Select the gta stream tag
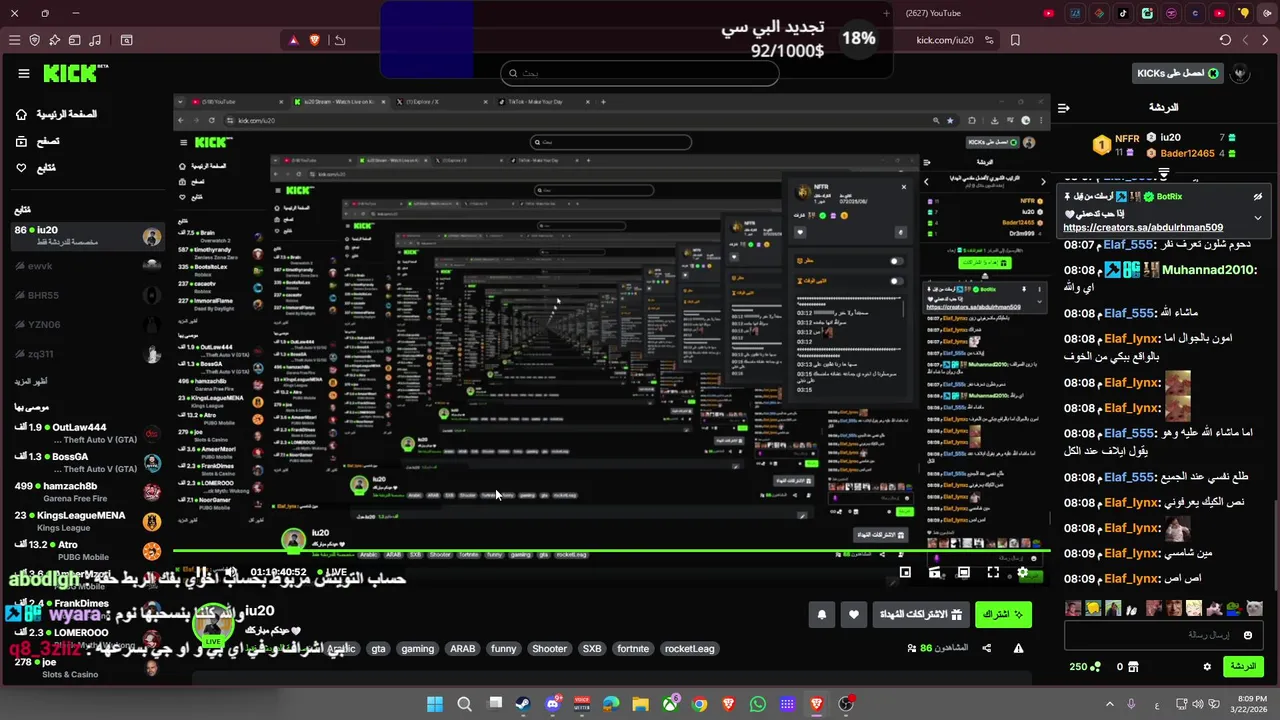Screen dimensions: 1280x720 378,648
